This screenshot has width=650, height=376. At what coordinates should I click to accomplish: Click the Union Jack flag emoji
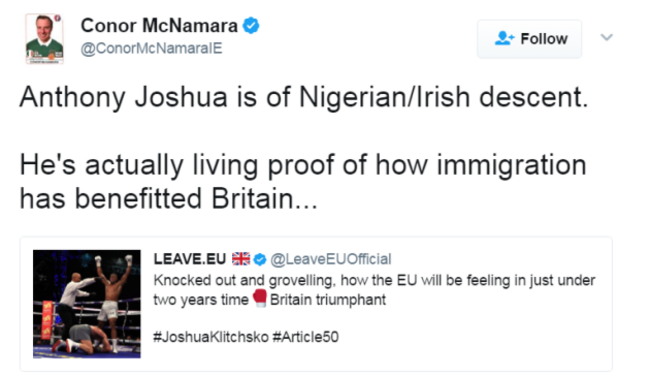point(241,259)
